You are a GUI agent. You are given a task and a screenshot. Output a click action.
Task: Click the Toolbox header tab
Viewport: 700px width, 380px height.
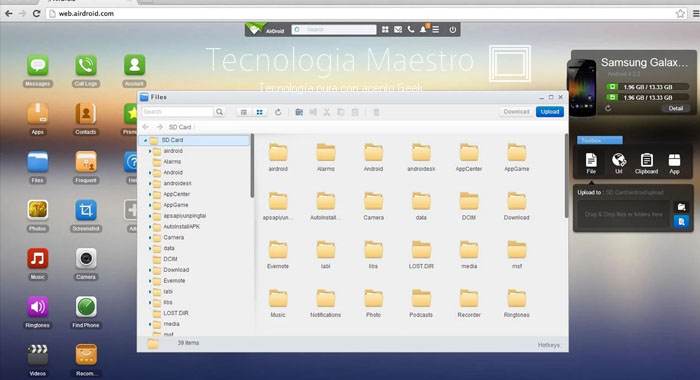[600, 140]
